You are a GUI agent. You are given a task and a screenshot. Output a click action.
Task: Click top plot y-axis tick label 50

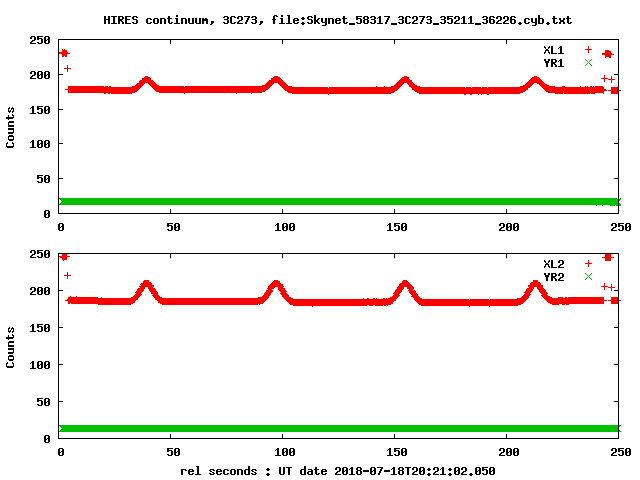(x=43, y=179)
